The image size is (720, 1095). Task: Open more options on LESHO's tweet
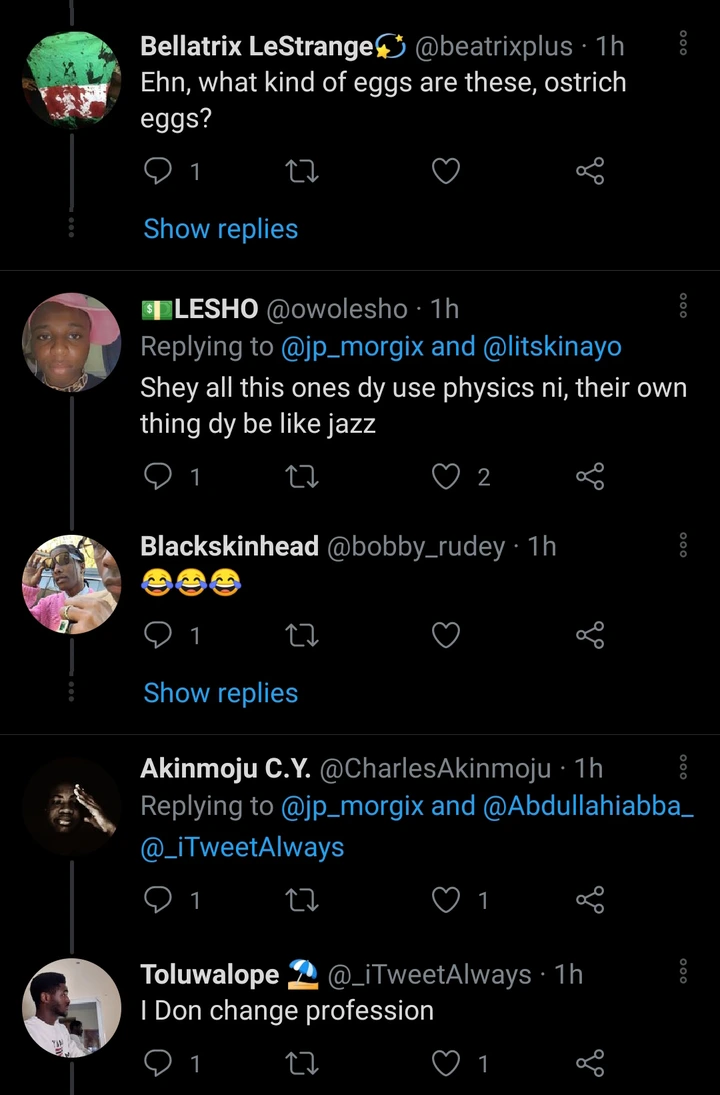tap(683, 305)
